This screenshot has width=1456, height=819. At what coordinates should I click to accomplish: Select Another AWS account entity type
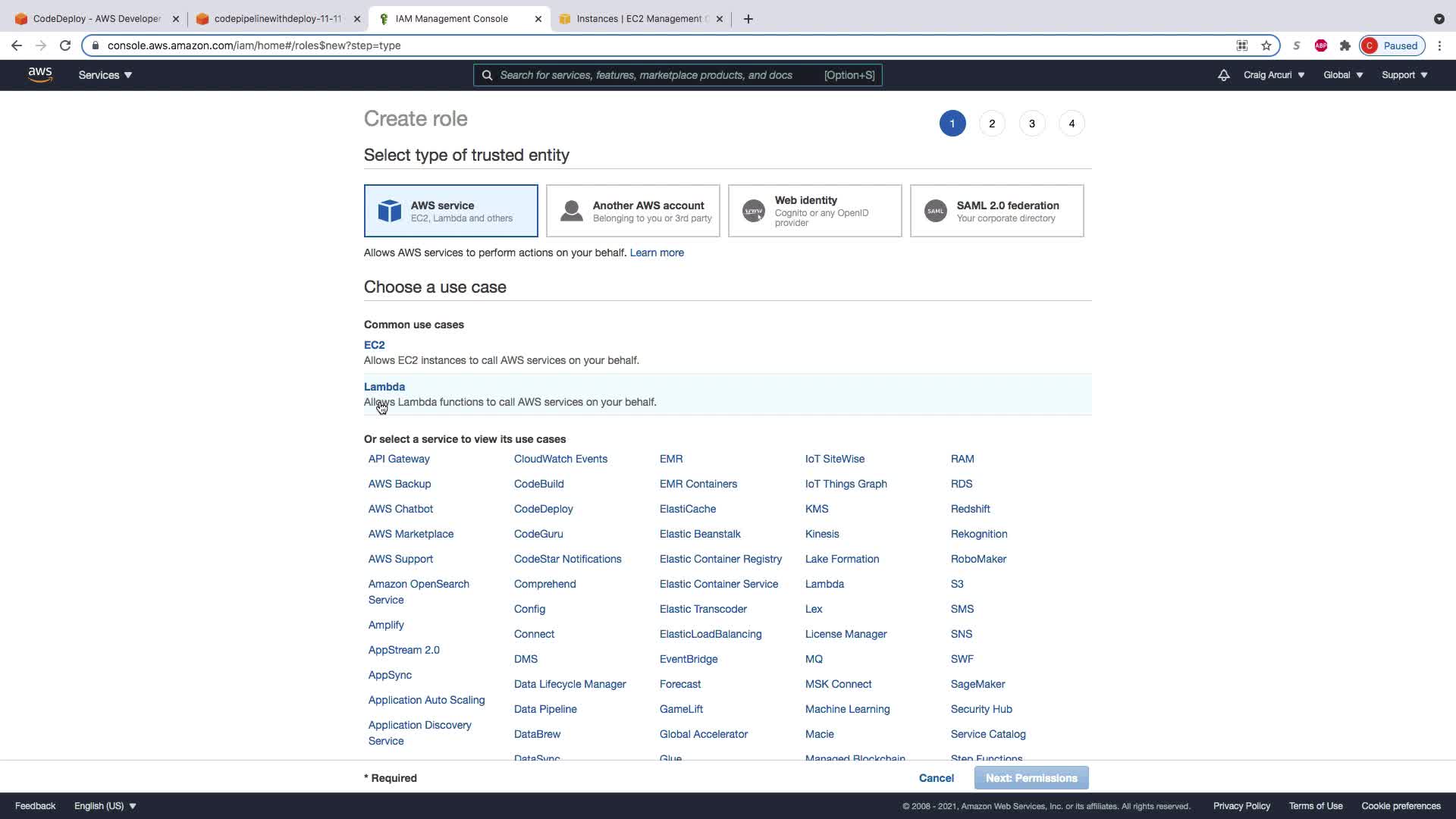click(632, 211)
